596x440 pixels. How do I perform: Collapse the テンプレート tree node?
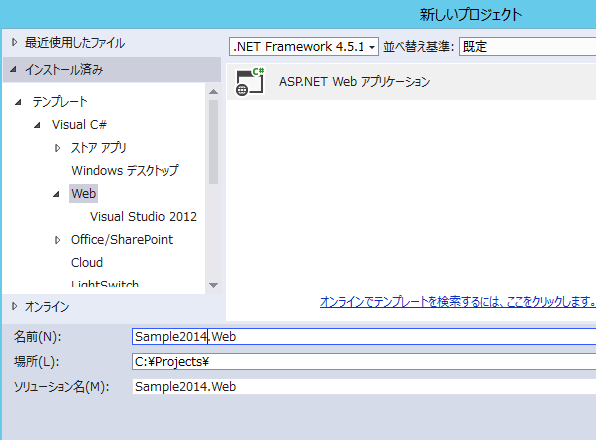pos(18,102)
